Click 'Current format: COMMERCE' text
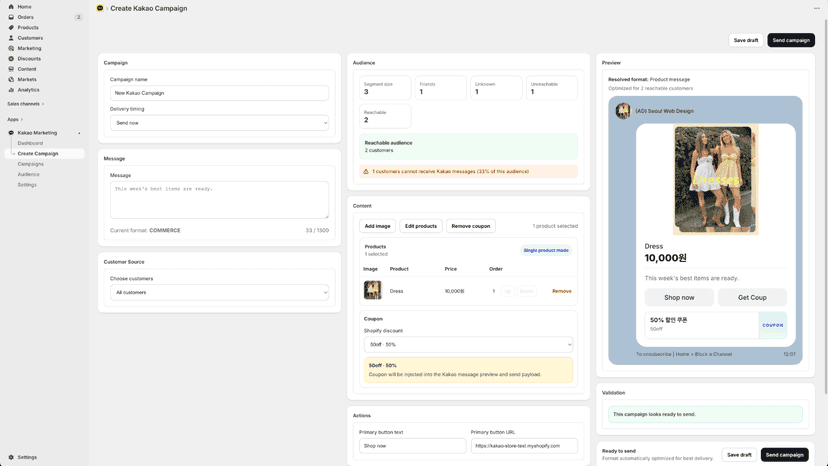 coord(145,230)
